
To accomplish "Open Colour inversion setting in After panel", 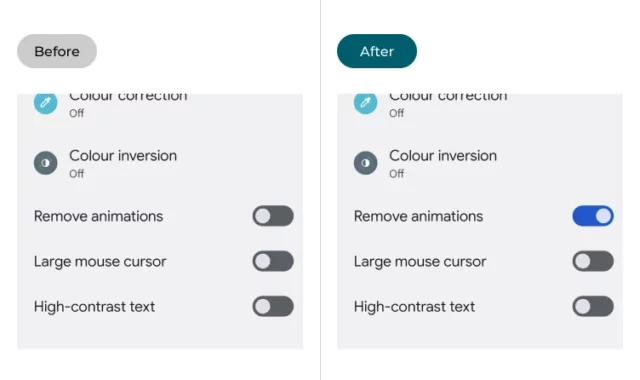I will point(480,163).
